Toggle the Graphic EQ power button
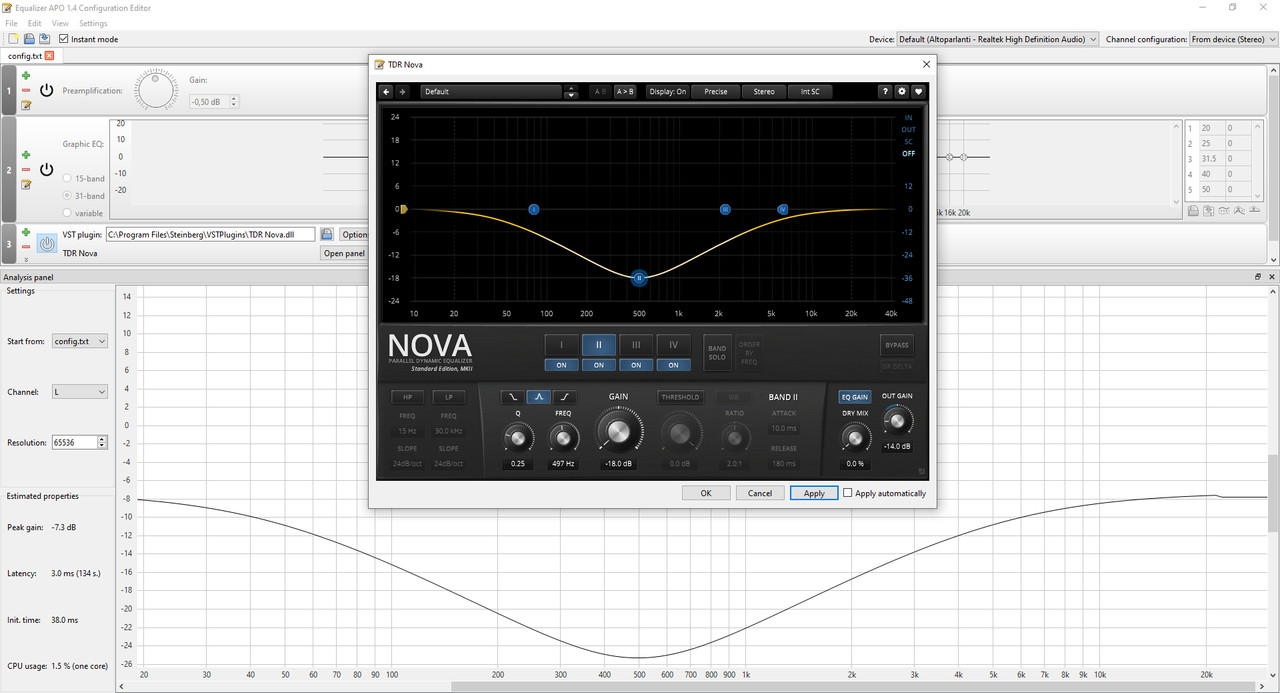 click(46, 170)
